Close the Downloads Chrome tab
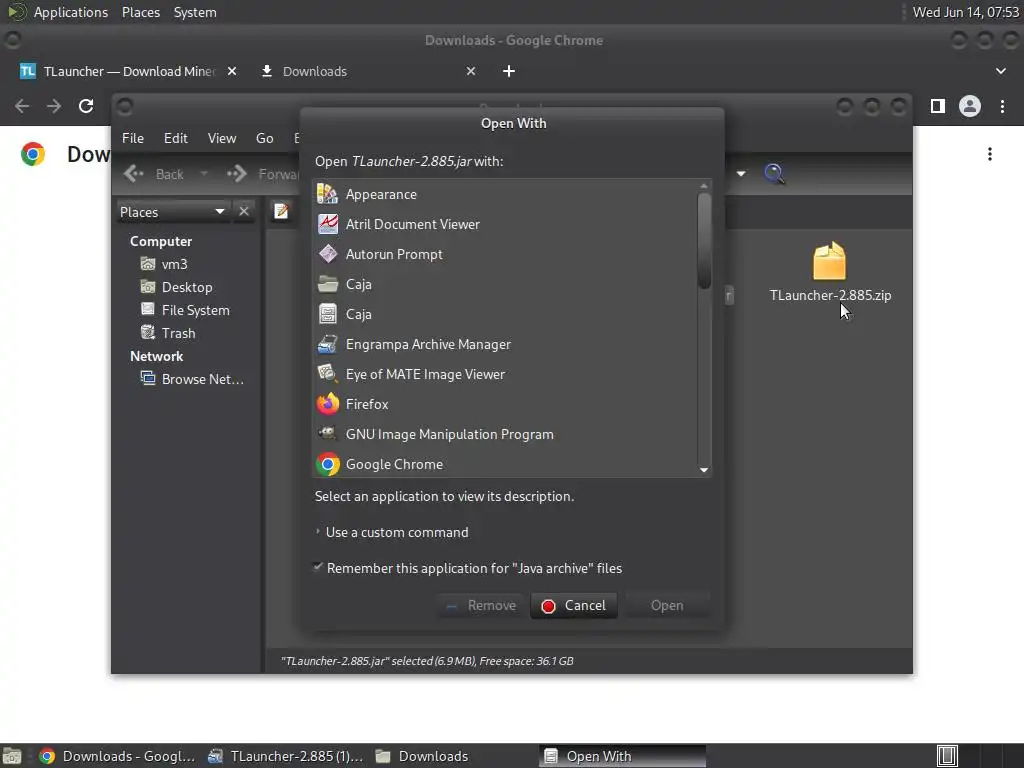Screen dimensions: 1024x768 [471, 71]
